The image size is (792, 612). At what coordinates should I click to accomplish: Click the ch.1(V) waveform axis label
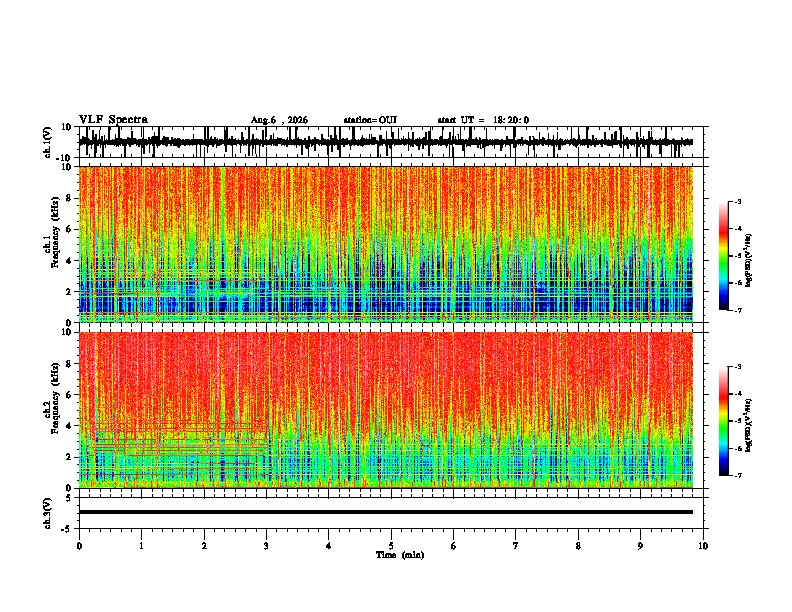point(48,142)
